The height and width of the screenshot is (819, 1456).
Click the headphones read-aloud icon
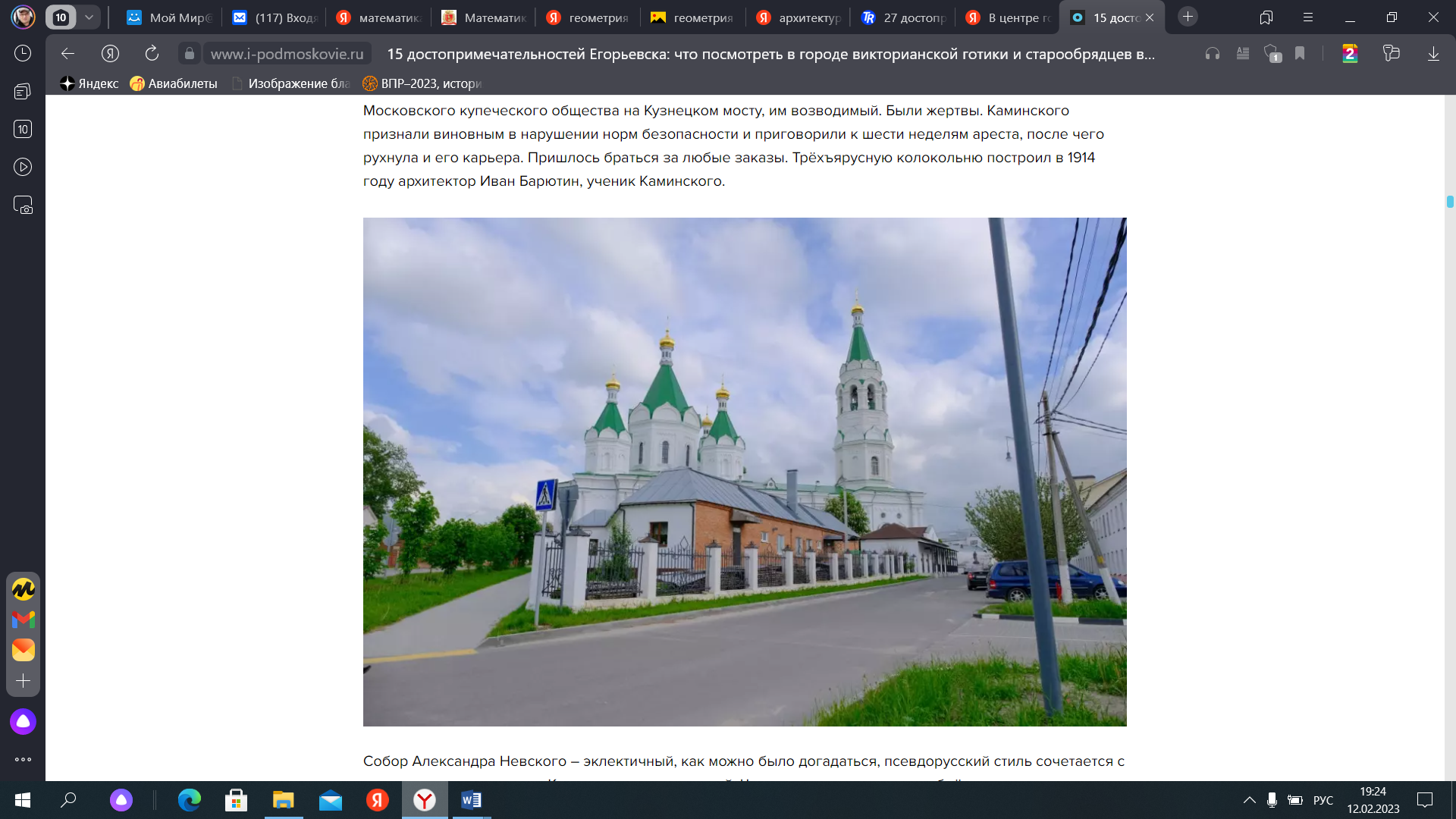(1213, 53)
